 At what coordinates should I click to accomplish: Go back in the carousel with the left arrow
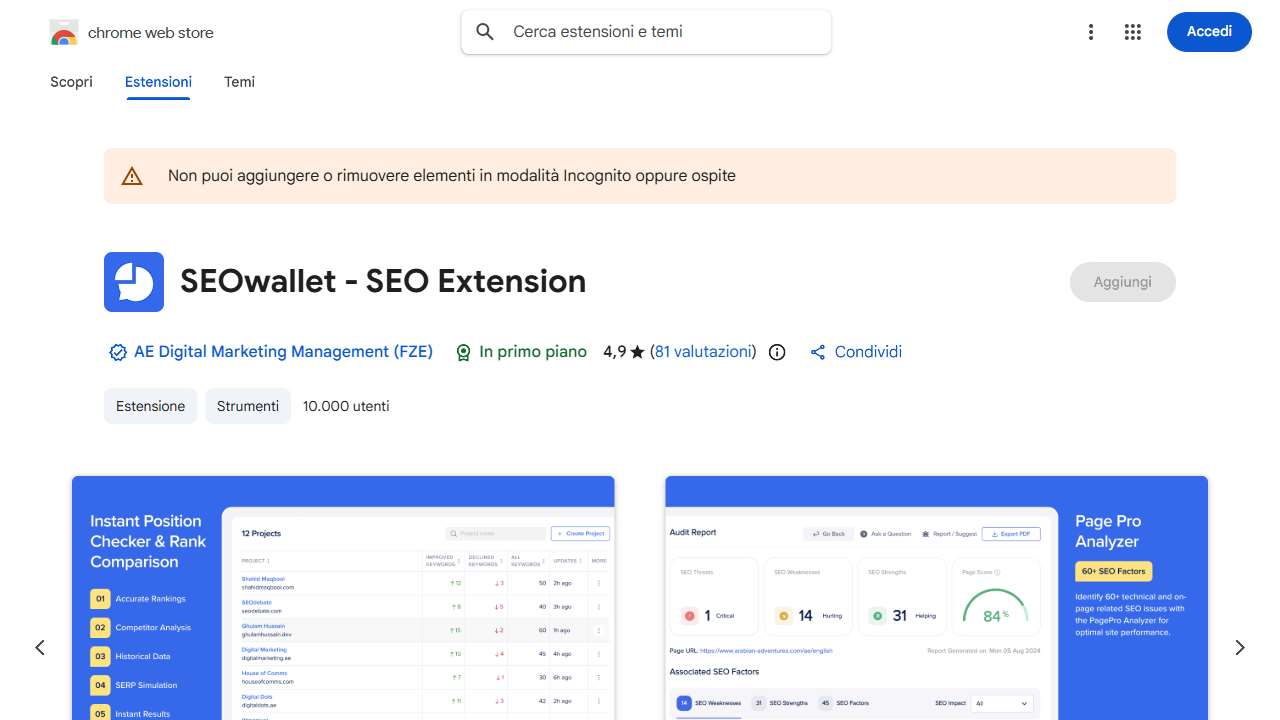(40, 647)
